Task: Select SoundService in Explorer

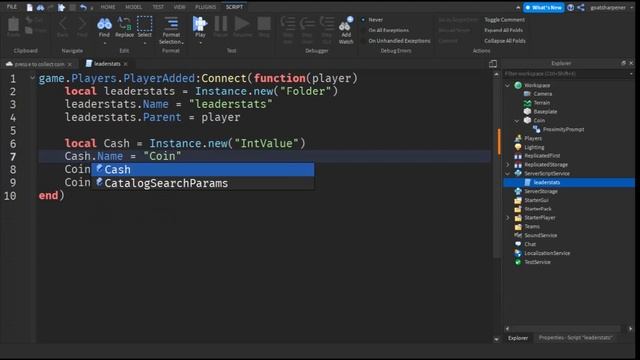Action: point(540,236)
